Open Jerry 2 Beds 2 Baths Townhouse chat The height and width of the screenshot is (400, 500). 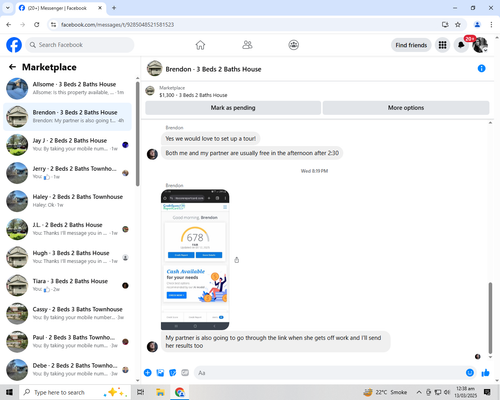[67, 173]
